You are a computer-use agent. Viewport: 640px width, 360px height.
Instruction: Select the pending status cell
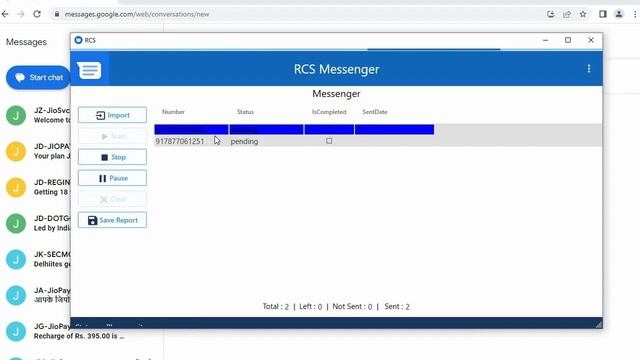click(244, 141)
